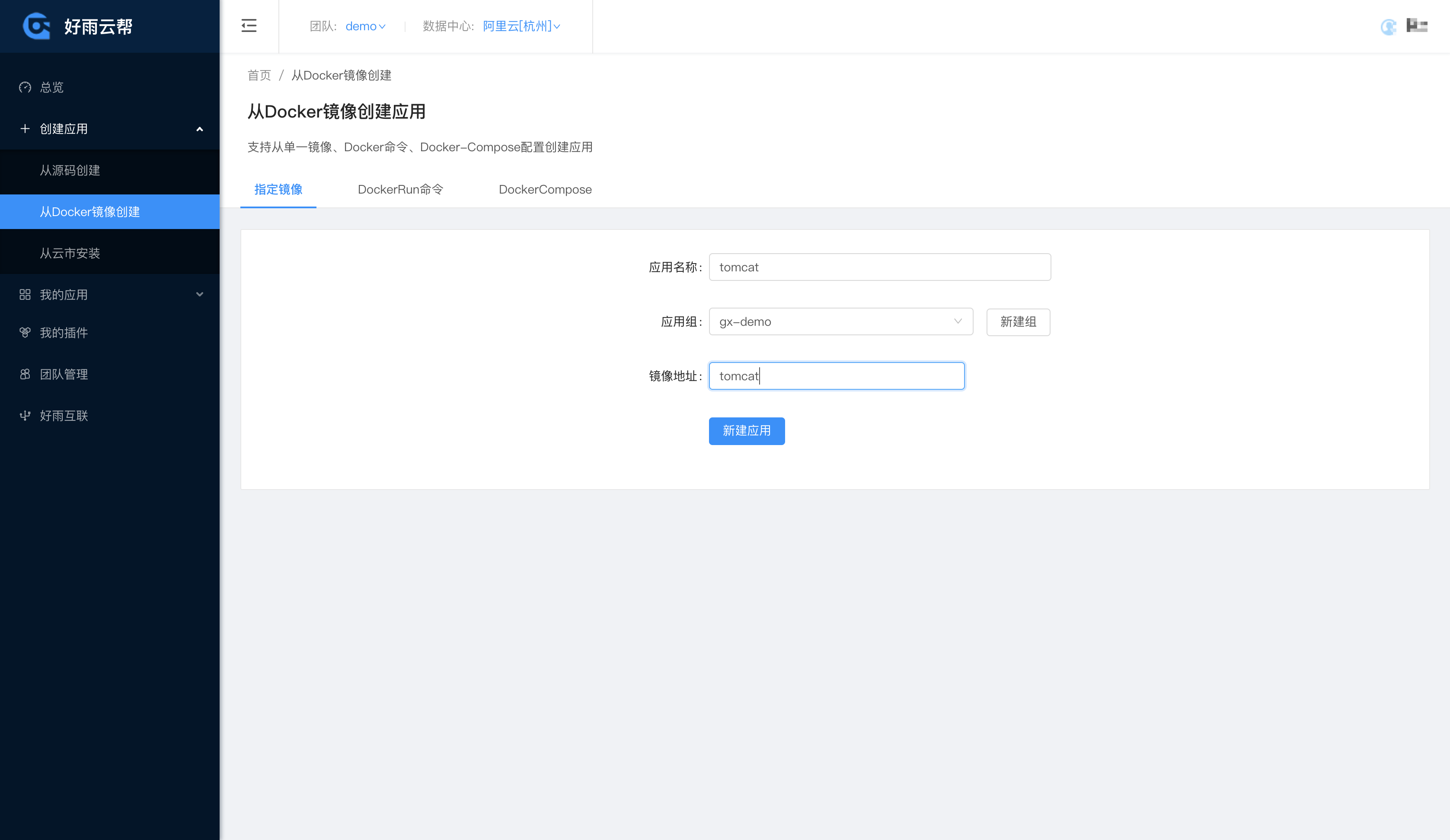Viewport: 1450px width, 840px height.
Task: Click the 好雨云帮 logo icon
Action: tap(36, 26)
